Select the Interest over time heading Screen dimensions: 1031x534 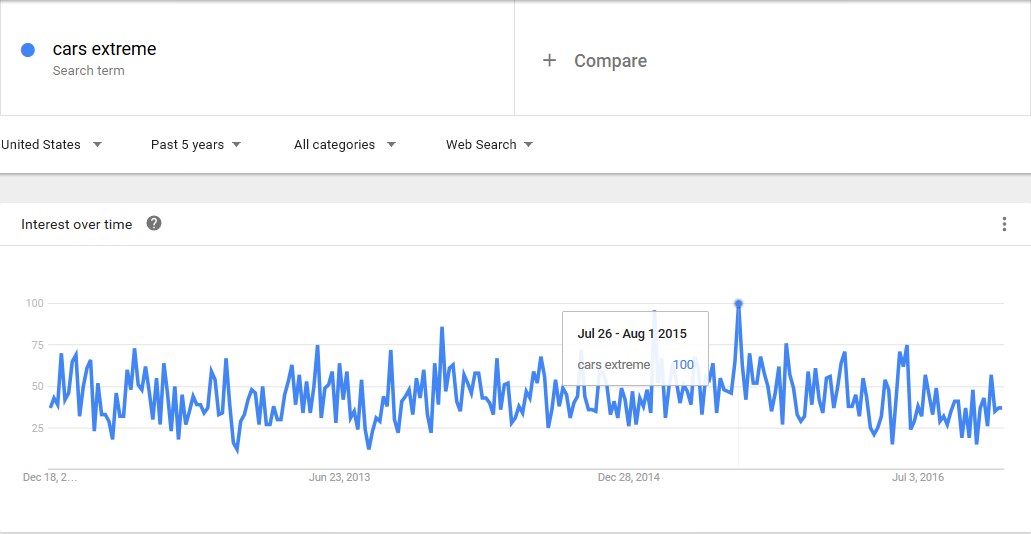[x=76, y=225]
